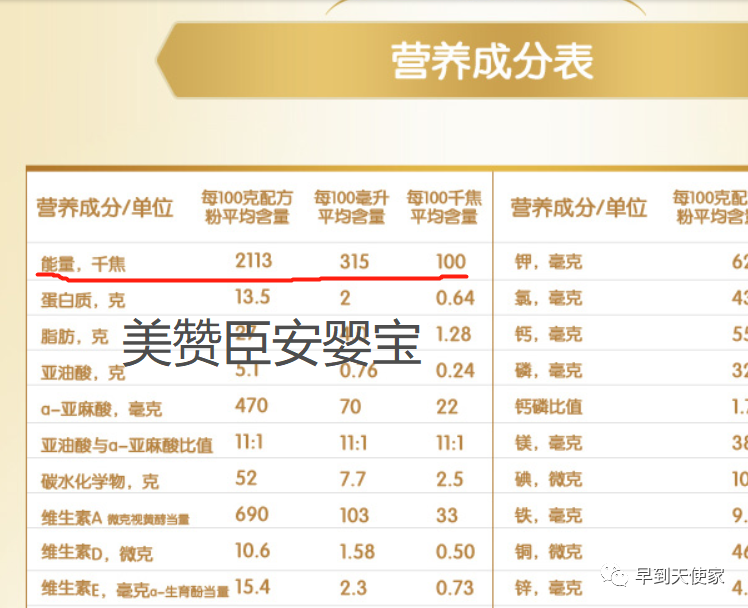Click the α-亚麻酸 value 22
Image resolution: width=748 pixels, height=608 pixels.
click(x=447, y=407)
